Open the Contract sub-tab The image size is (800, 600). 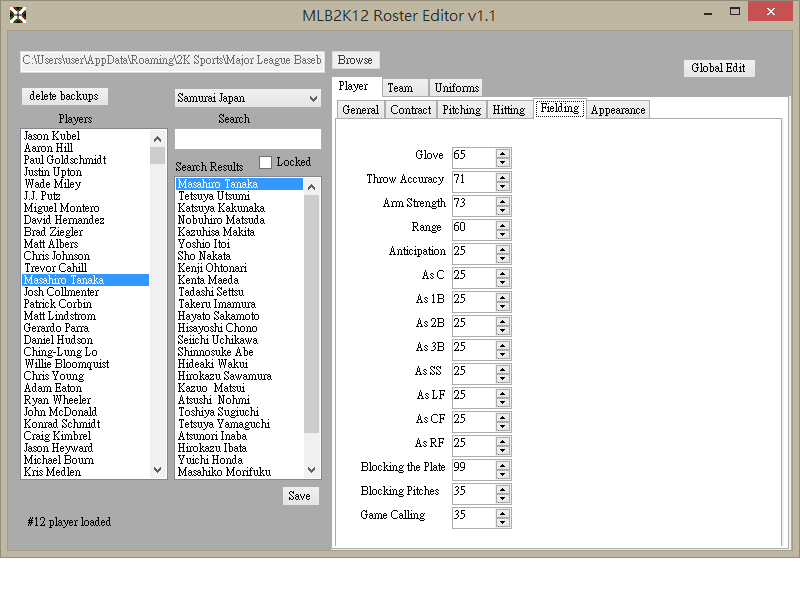coord(411,110)
